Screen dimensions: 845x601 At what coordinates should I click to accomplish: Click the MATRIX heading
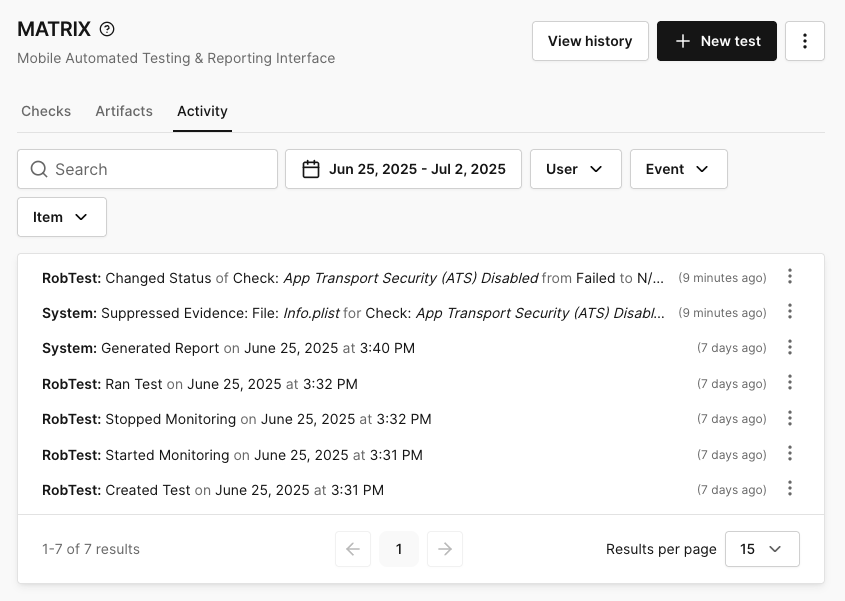tap(54, 29)
